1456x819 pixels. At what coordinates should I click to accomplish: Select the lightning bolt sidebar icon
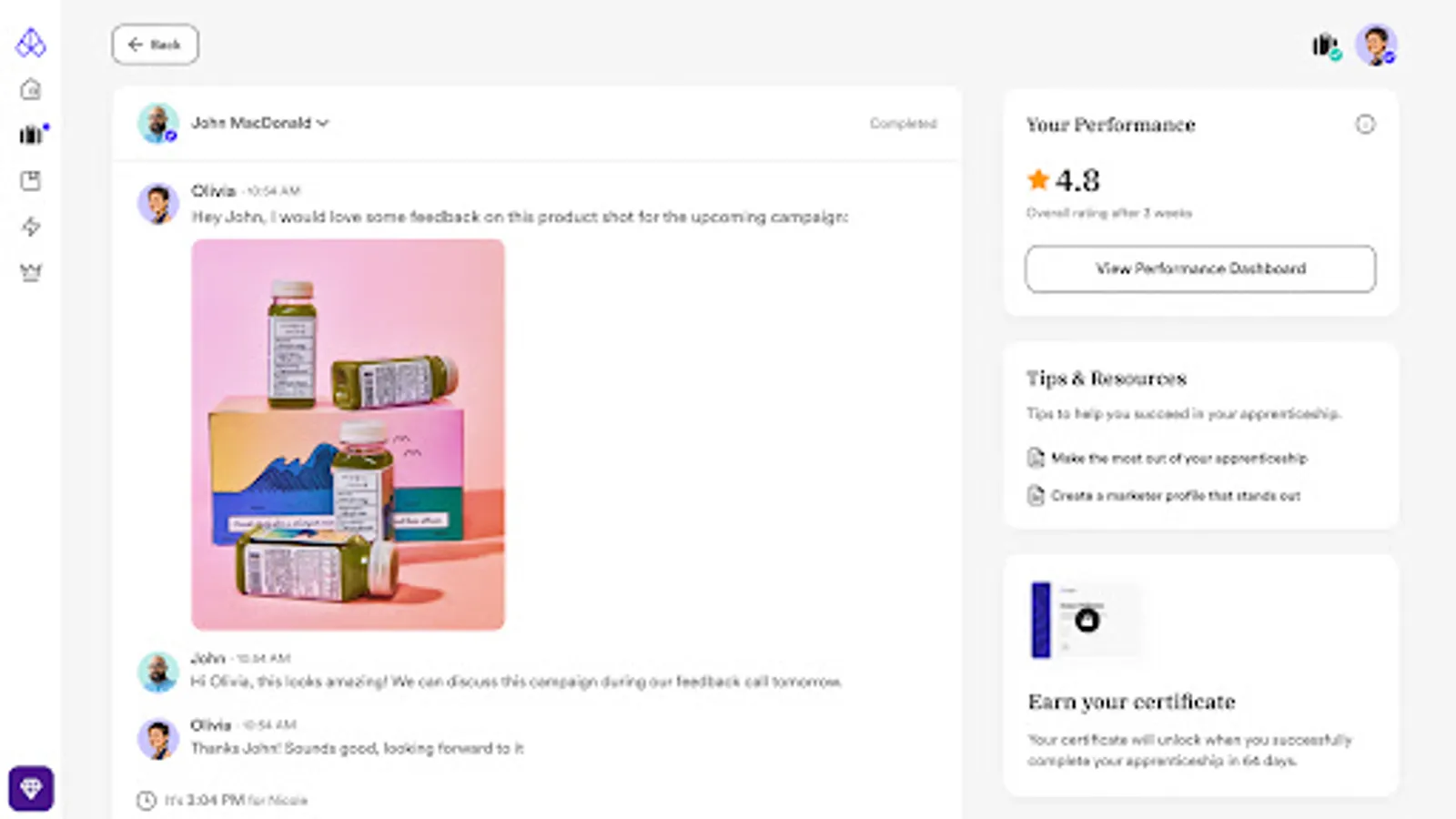tap(31, 226)
